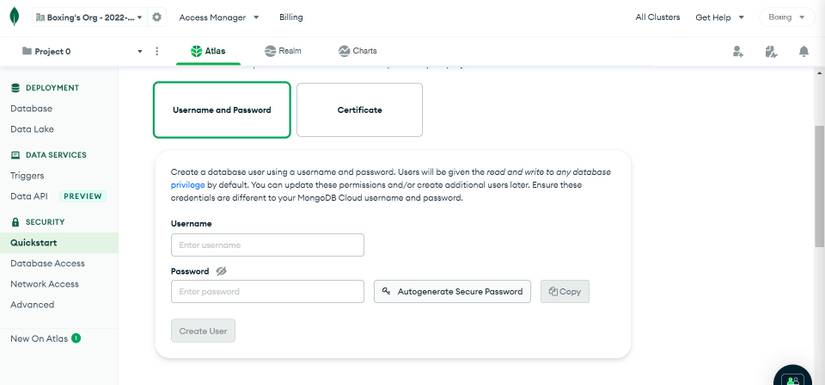
Task: Open the Boxing user account dropdown
Action: 787,17
